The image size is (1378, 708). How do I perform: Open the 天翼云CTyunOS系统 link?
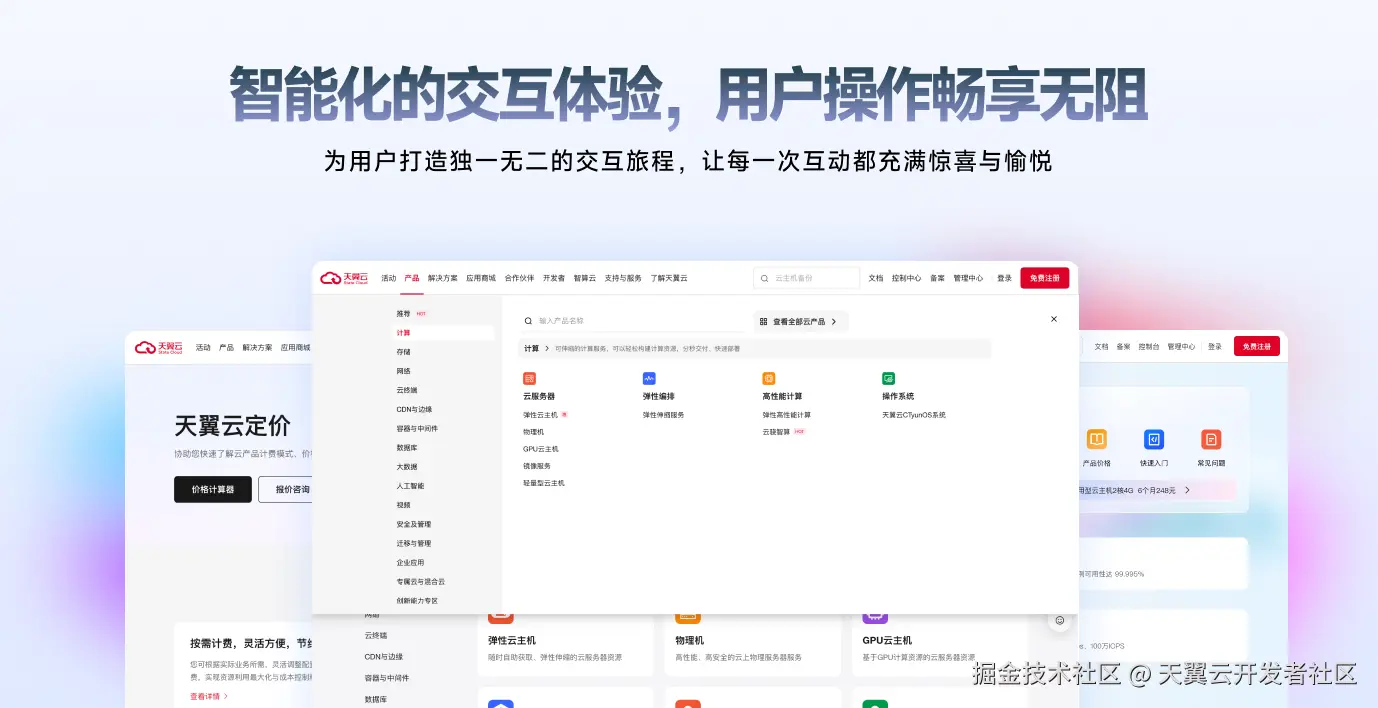coord(914,415)
